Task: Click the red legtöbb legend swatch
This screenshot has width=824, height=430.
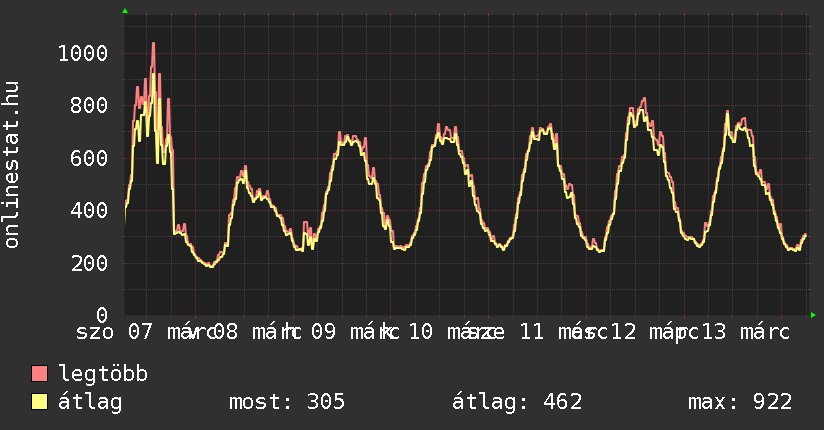Action: 40,374
